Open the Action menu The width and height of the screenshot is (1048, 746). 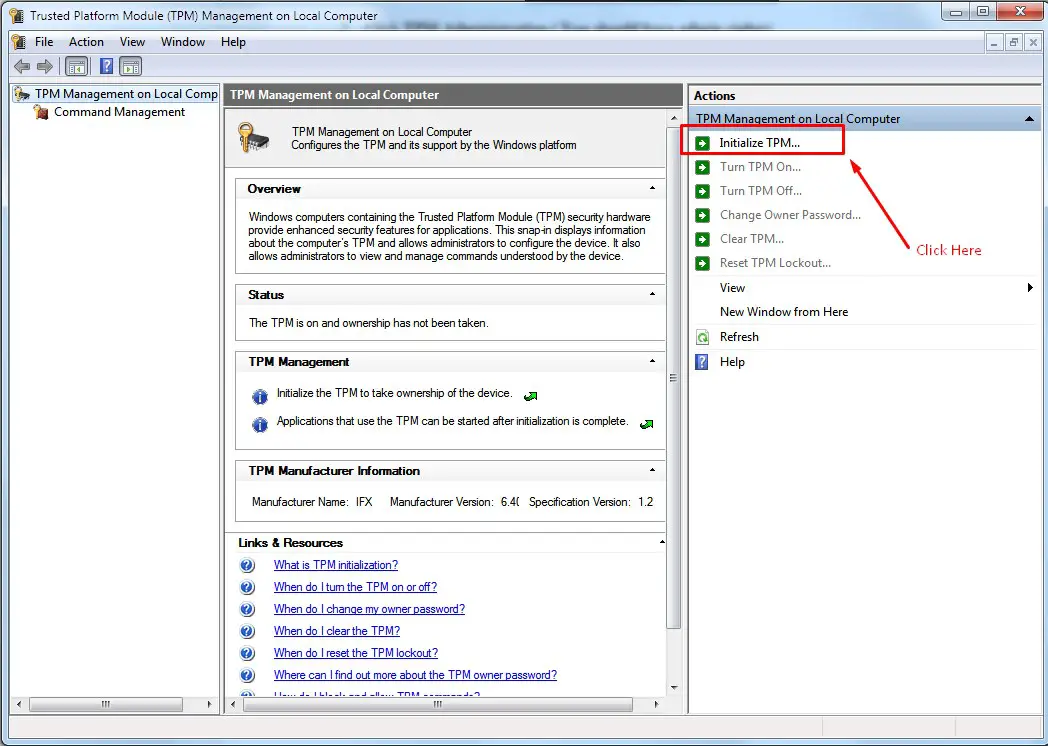pyautogui.click(x=86, y=41)
